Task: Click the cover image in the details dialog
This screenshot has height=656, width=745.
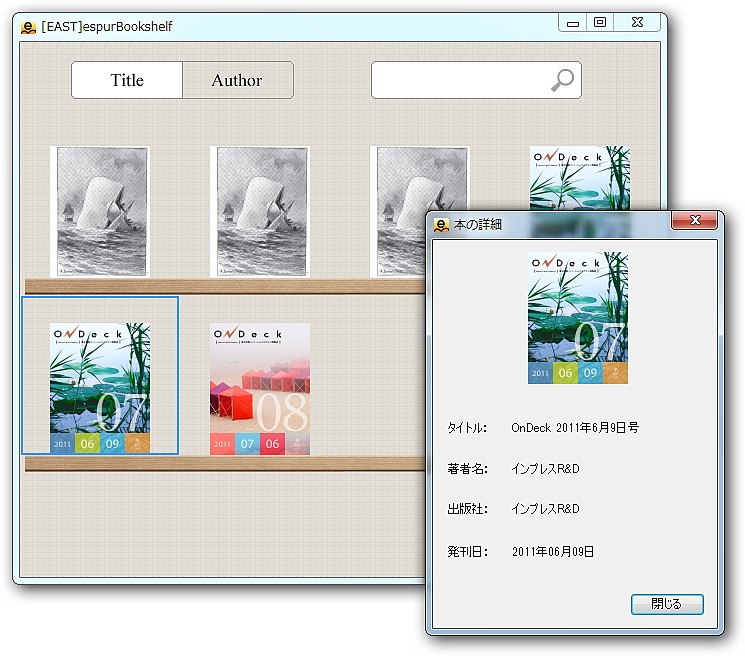Action: coord(578,318)
